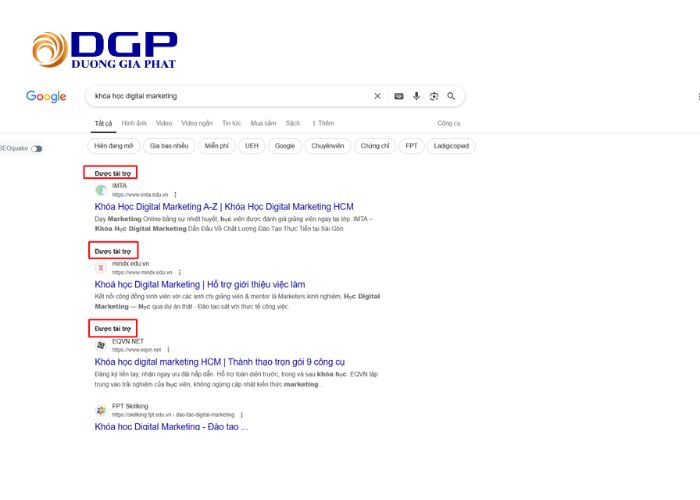The height and width of the screenshot is (500, 700).
Task: Open more options for the IMTA ad
Action: pos(175,195)
